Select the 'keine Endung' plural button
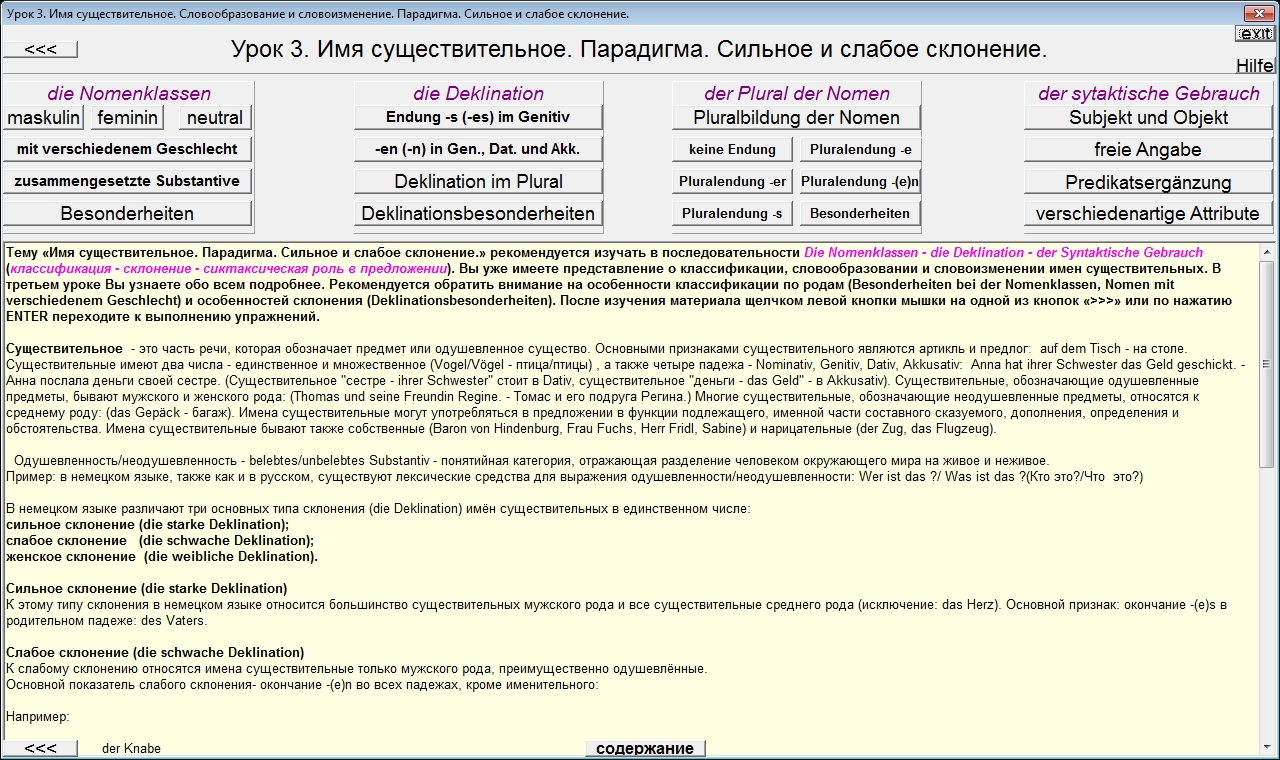Viewport: 1280px width, 760px height. point(732,150)
